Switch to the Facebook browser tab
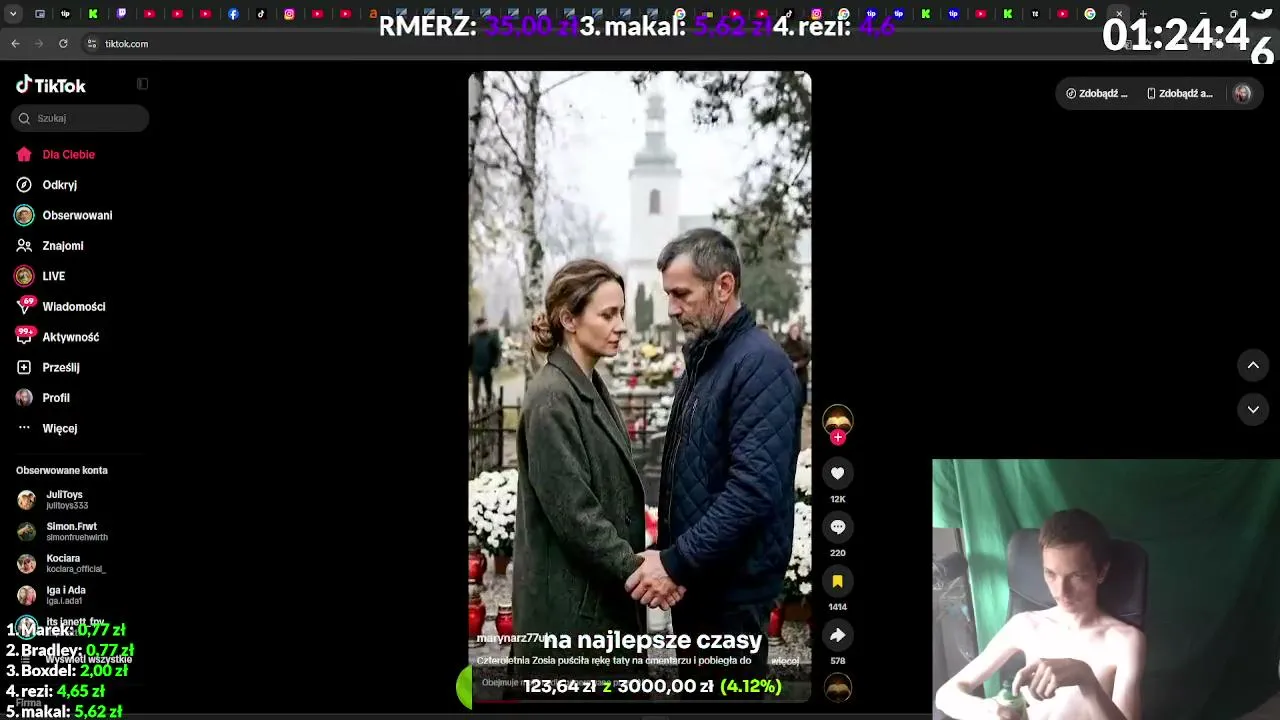 pyautogui.click(x=233, y=14)
